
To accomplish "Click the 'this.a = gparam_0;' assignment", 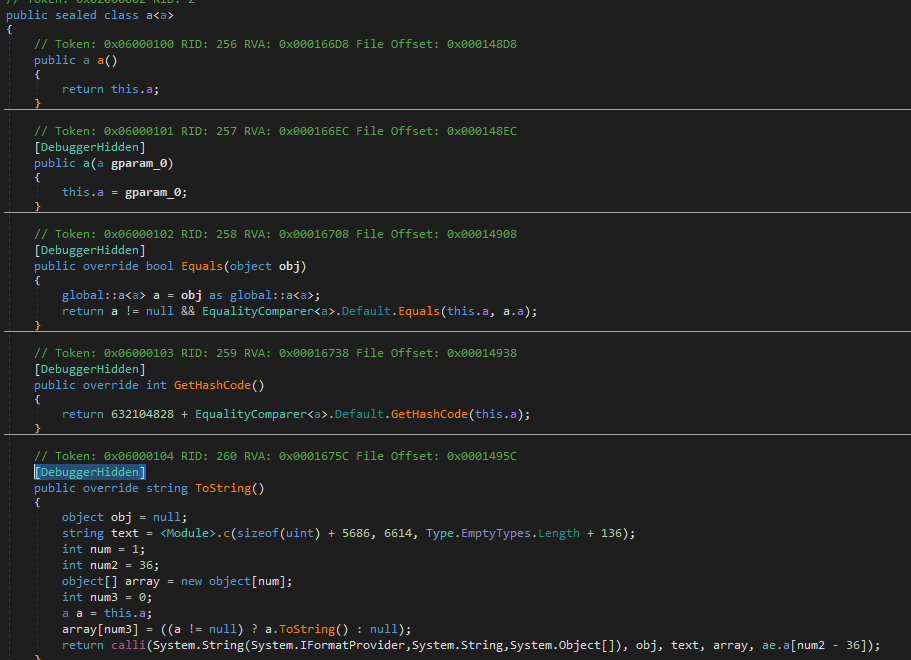I will (x=124, y=192).
